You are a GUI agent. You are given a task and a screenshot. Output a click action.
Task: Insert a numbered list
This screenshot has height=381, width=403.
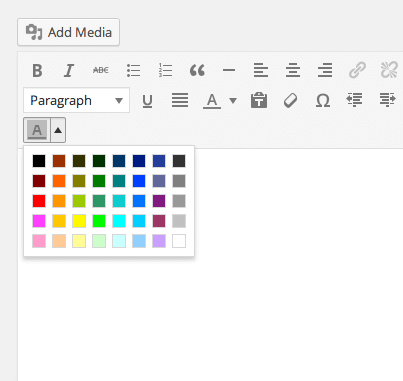tap(165, 70)
